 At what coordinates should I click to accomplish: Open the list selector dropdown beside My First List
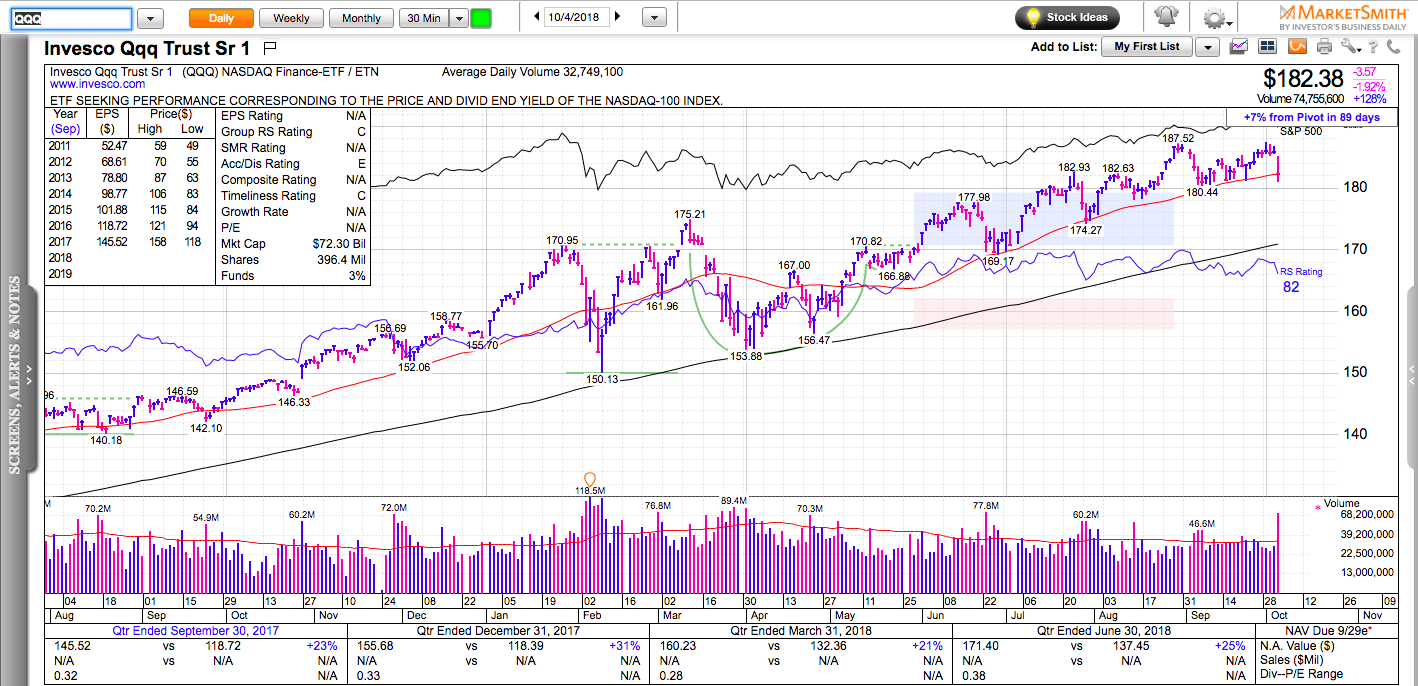1208,47
